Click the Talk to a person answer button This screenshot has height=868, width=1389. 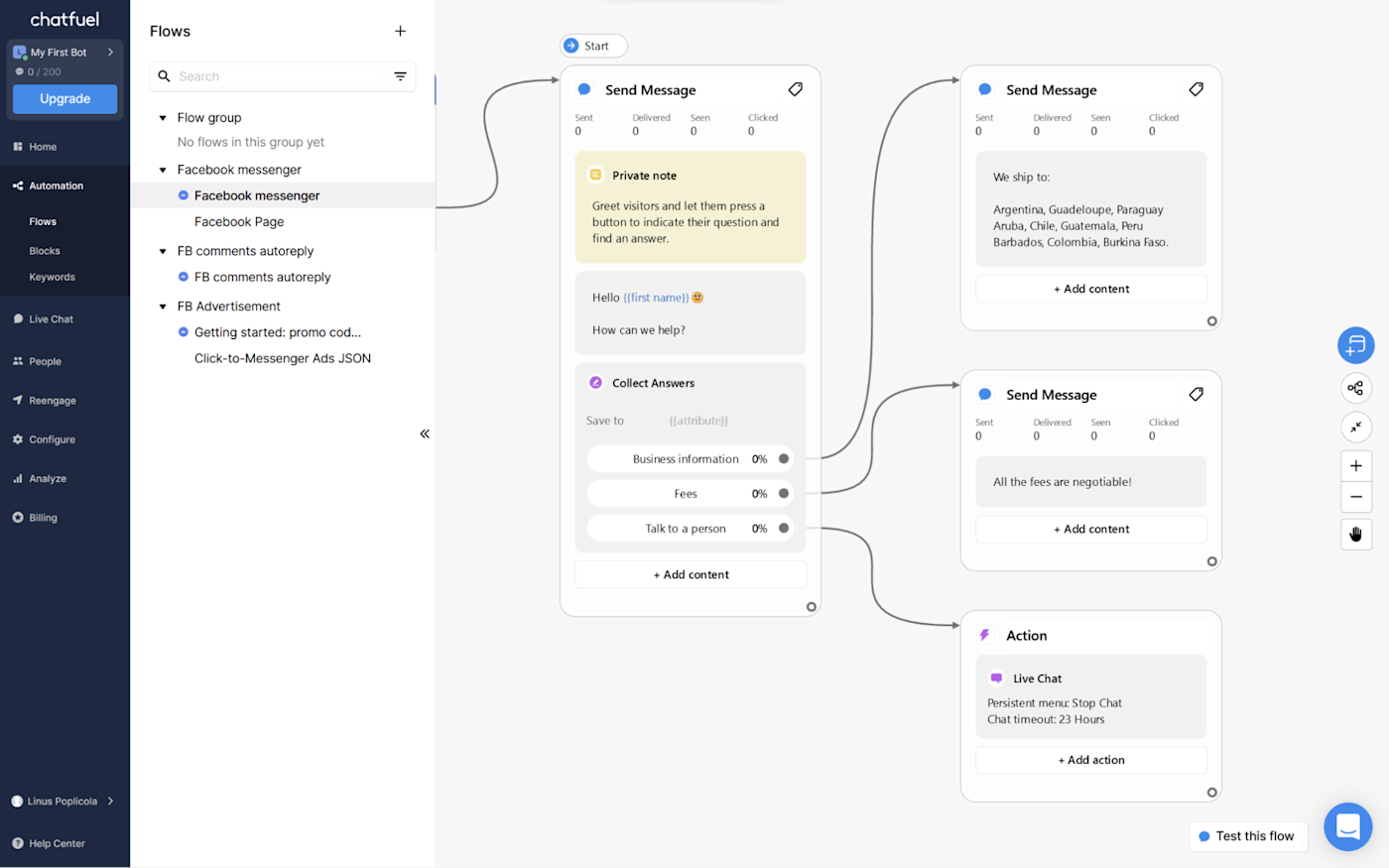(691, 529)
